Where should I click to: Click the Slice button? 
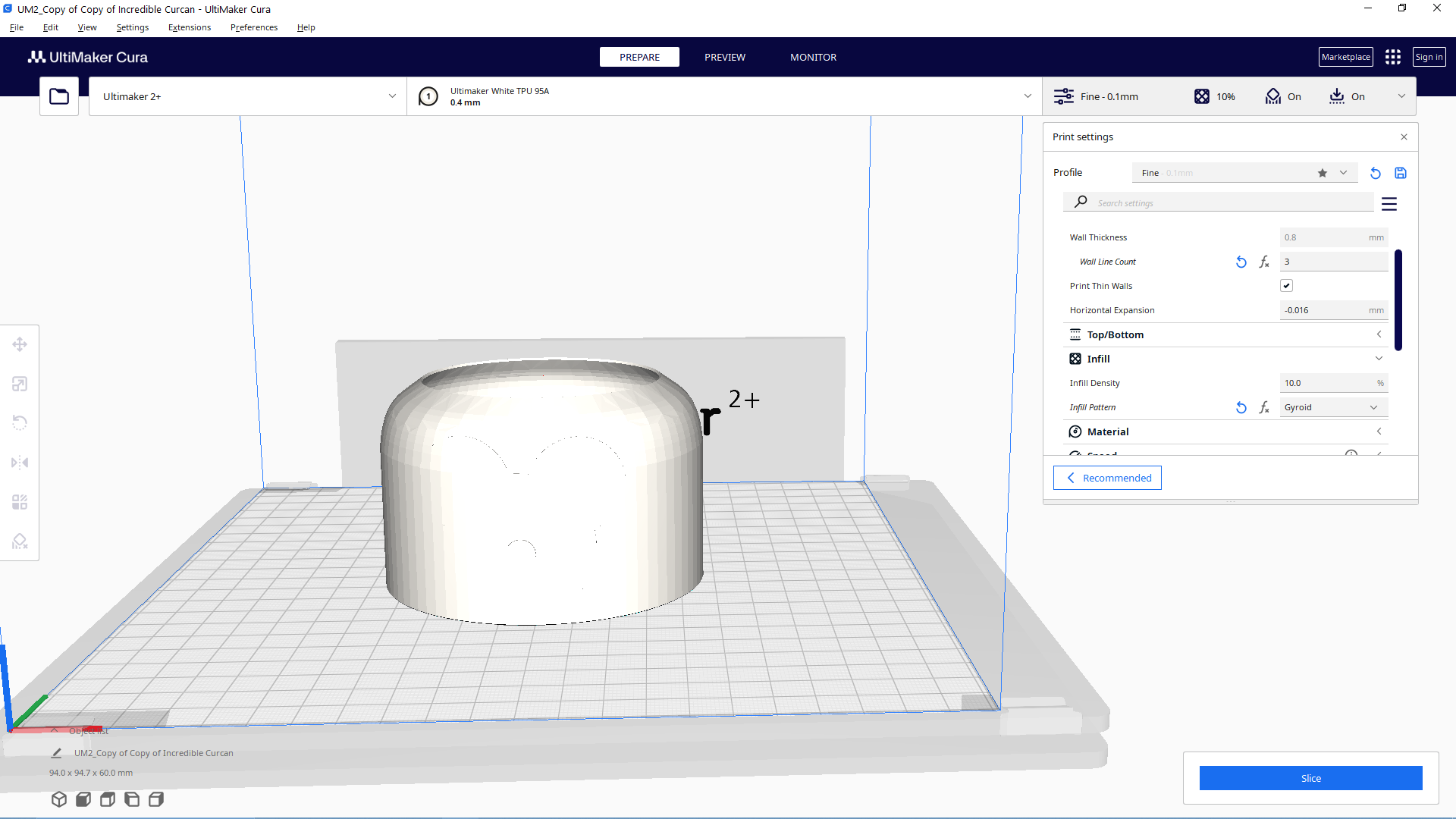(x=1311, y=778)
